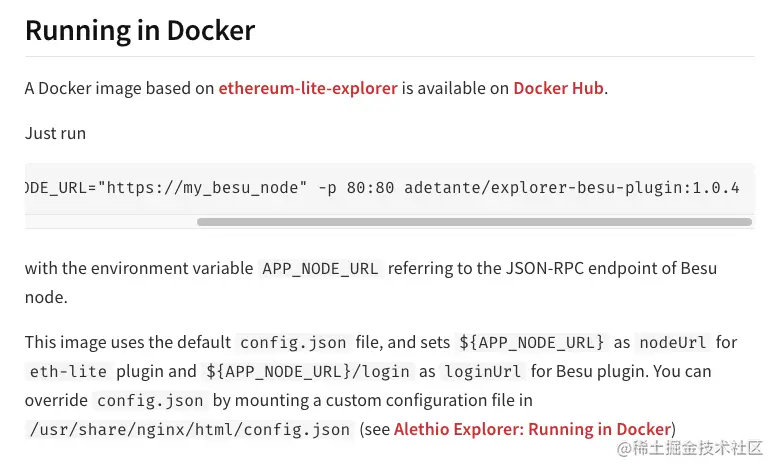Click the loginUrl inline code
This screenshot has height=472, width=778.
(x=483, y=371)
